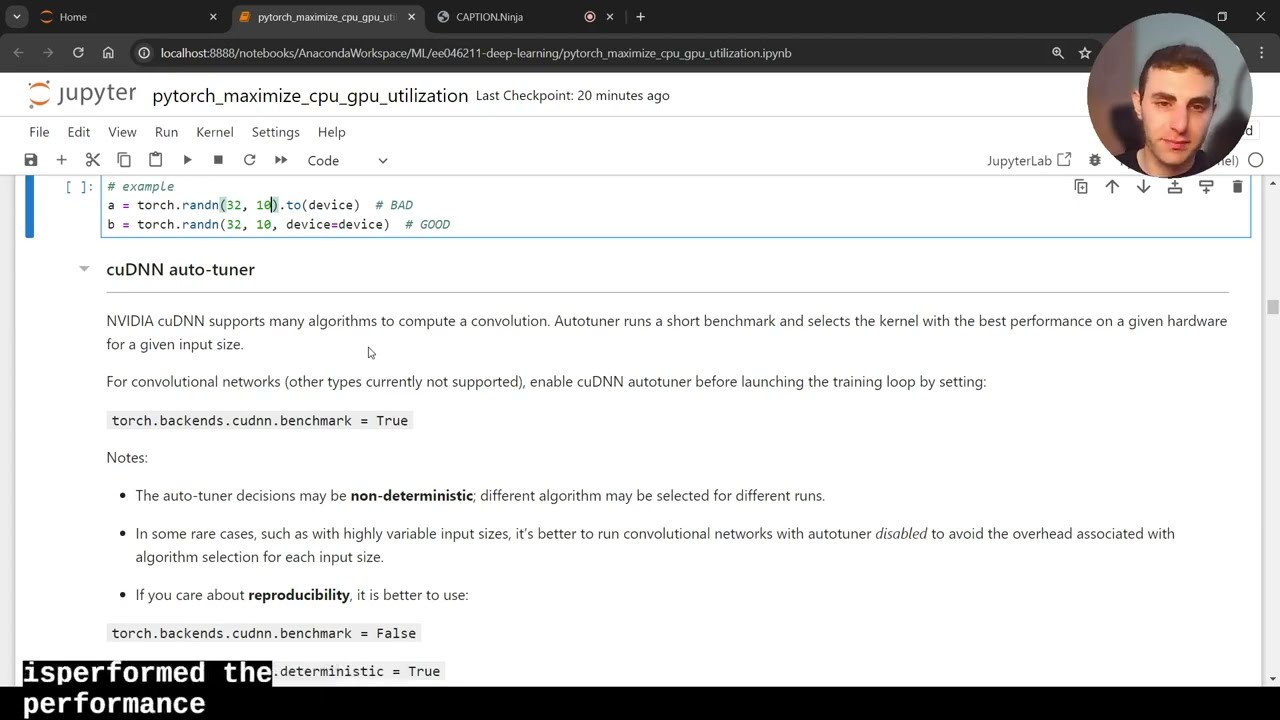Reload the page in the browser
This screenshot has height=720, width=1280.
point(78,53)
